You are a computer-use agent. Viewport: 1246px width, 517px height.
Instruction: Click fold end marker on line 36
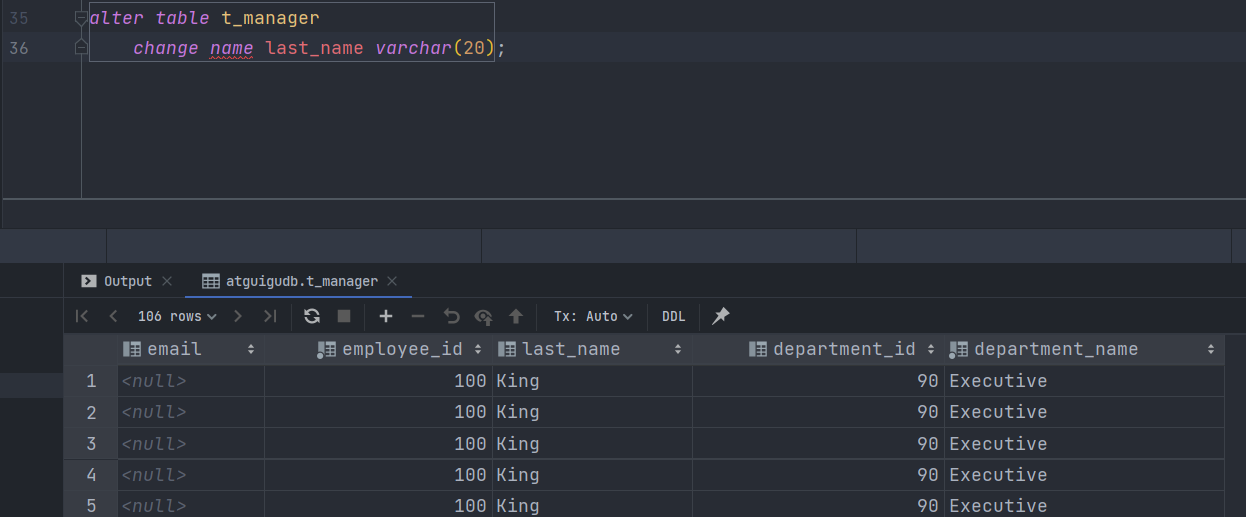pos(81,47)
